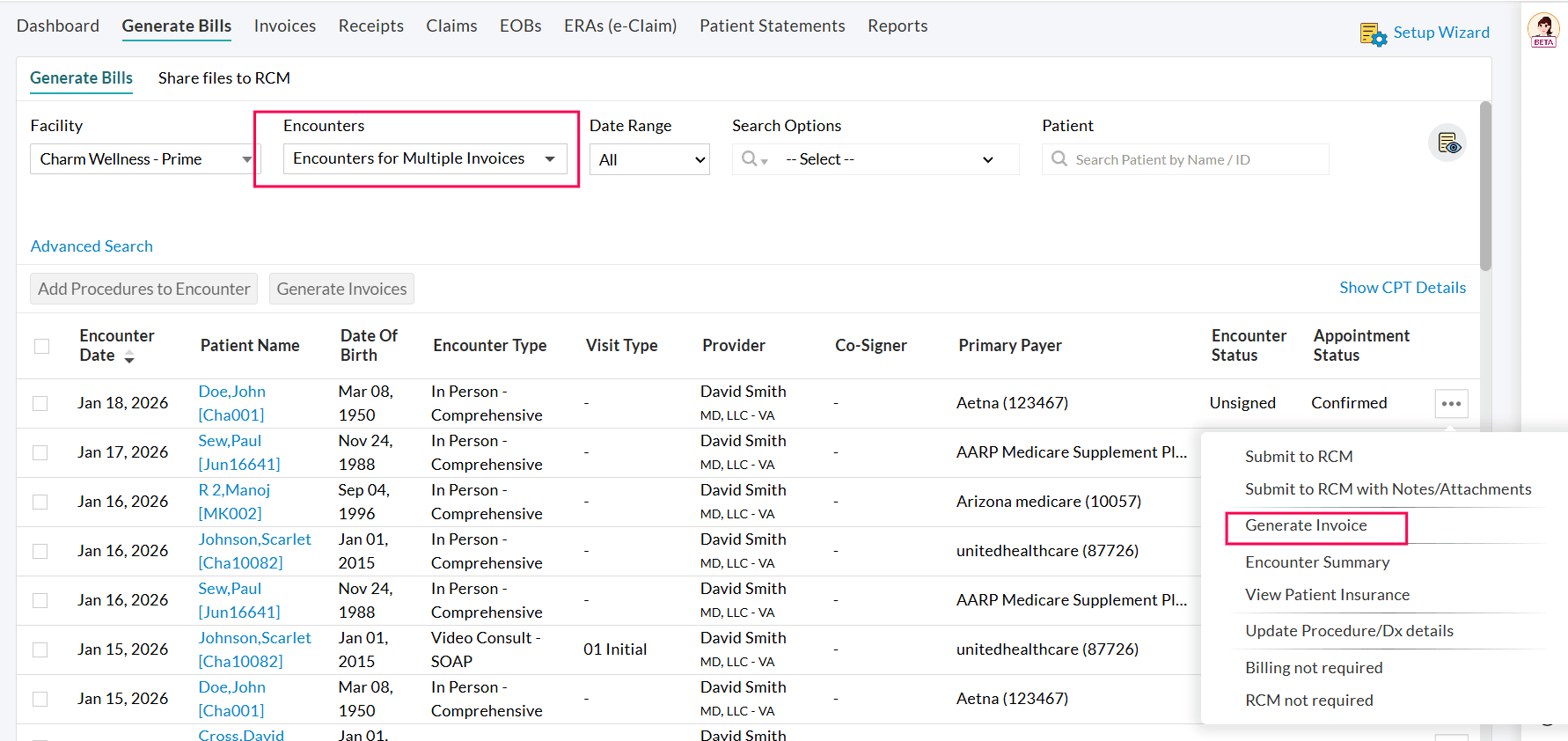This screenshot has width=1568, height=741.
Task: Open the Dashboard tab
Action: click(58, 26)
